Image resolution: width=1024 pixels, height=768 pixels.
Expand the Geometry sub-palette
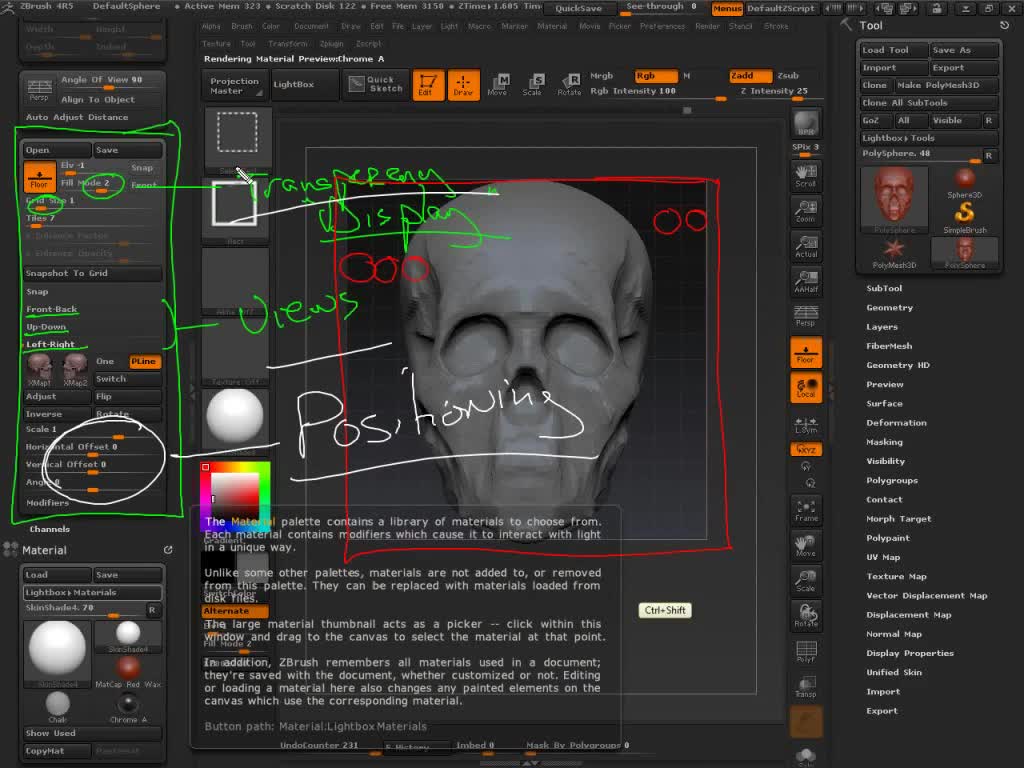[889, 308]
